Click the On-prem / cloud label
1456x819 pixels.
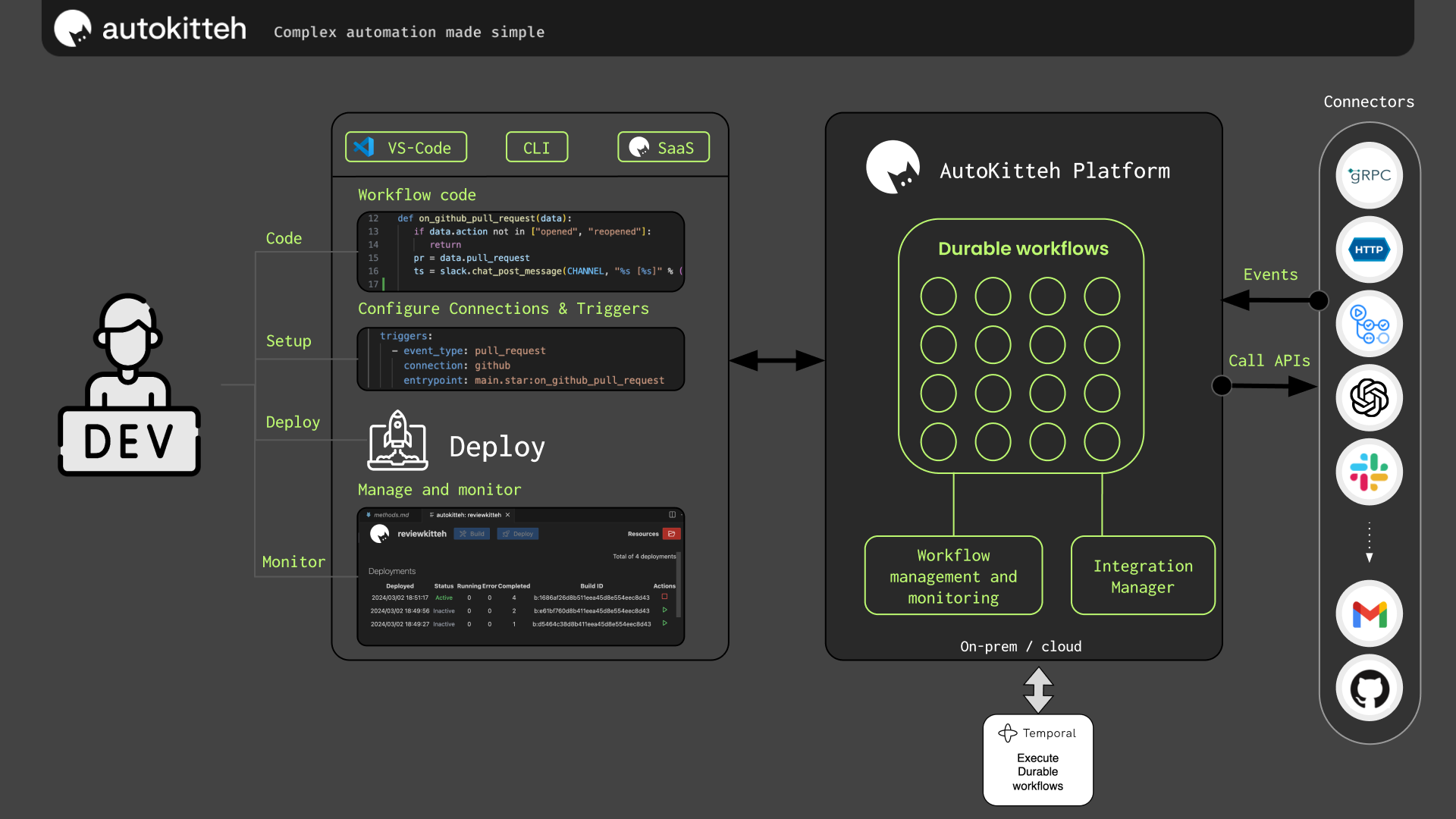pyautogui.click(x=1021, y=646)
